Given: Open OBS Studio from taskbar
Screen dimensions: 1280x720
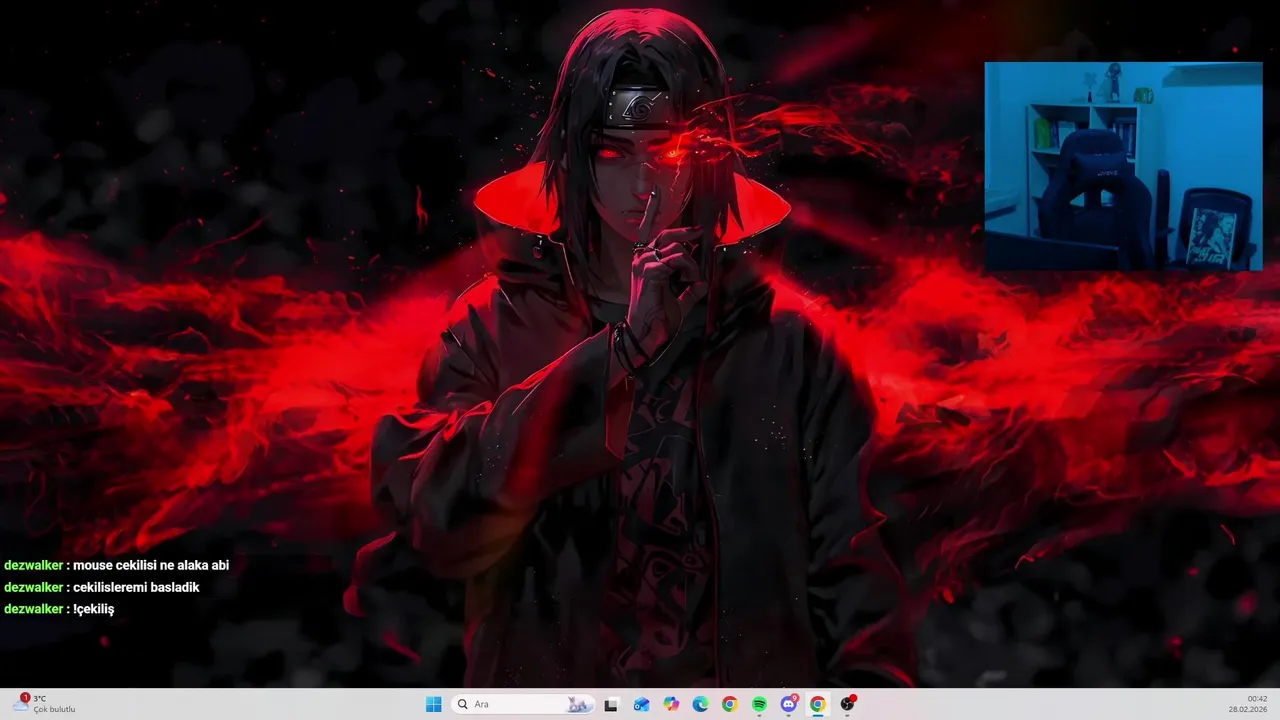Looking at the screenshot, I should [848, 704].
